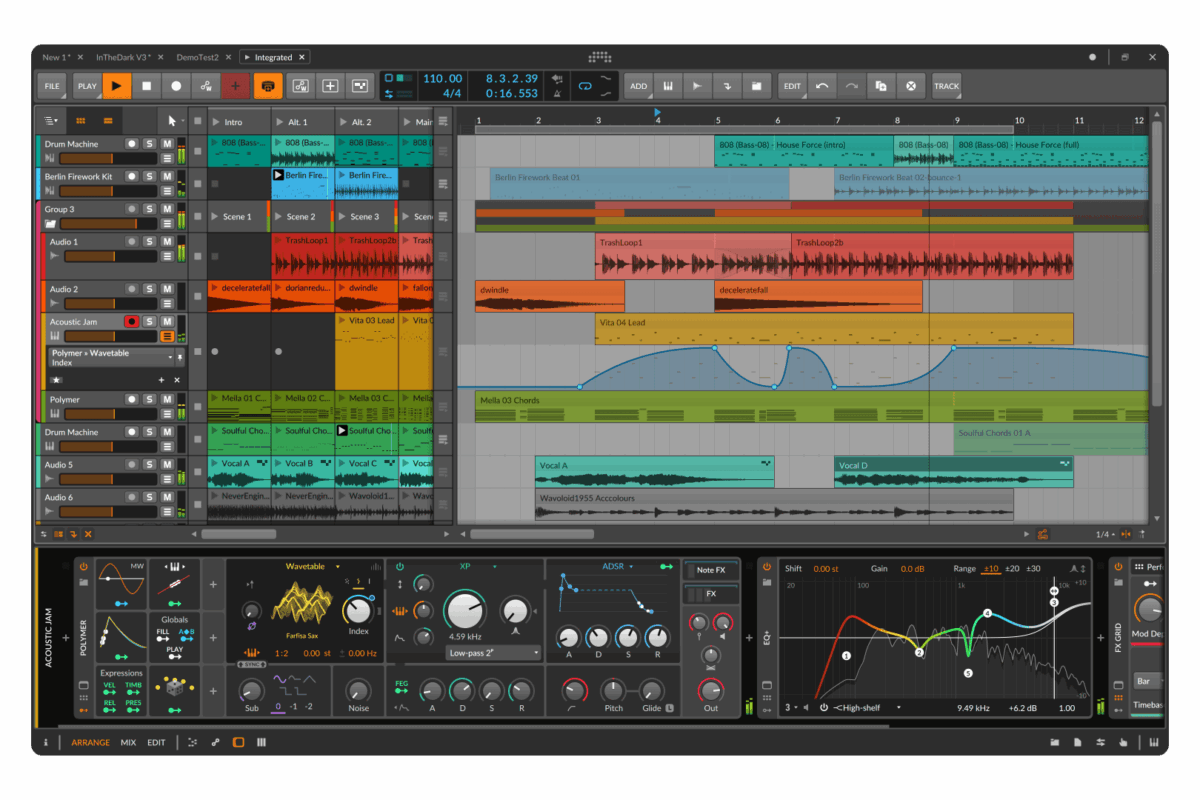The width and height of the screenshot is (1200, 800).
Task: Click the Note FX button in the device chain
Action: (x=711, y=570)
